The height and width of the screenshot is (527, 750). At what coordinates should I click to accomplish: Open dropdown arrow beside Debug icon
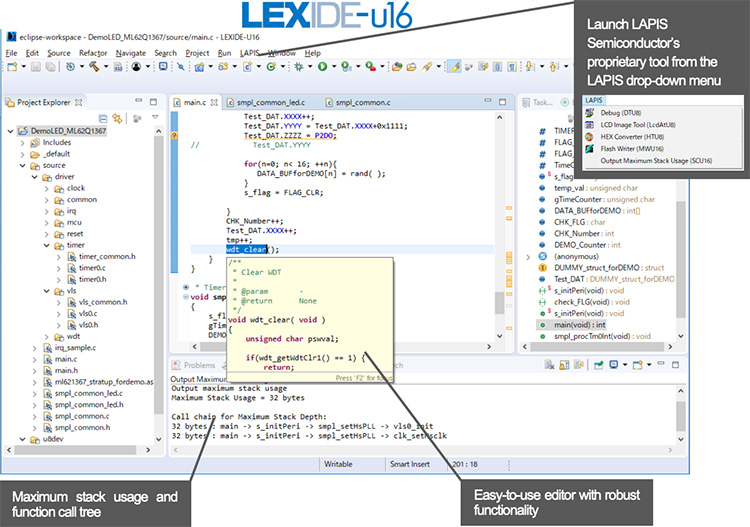click(310, 67)
